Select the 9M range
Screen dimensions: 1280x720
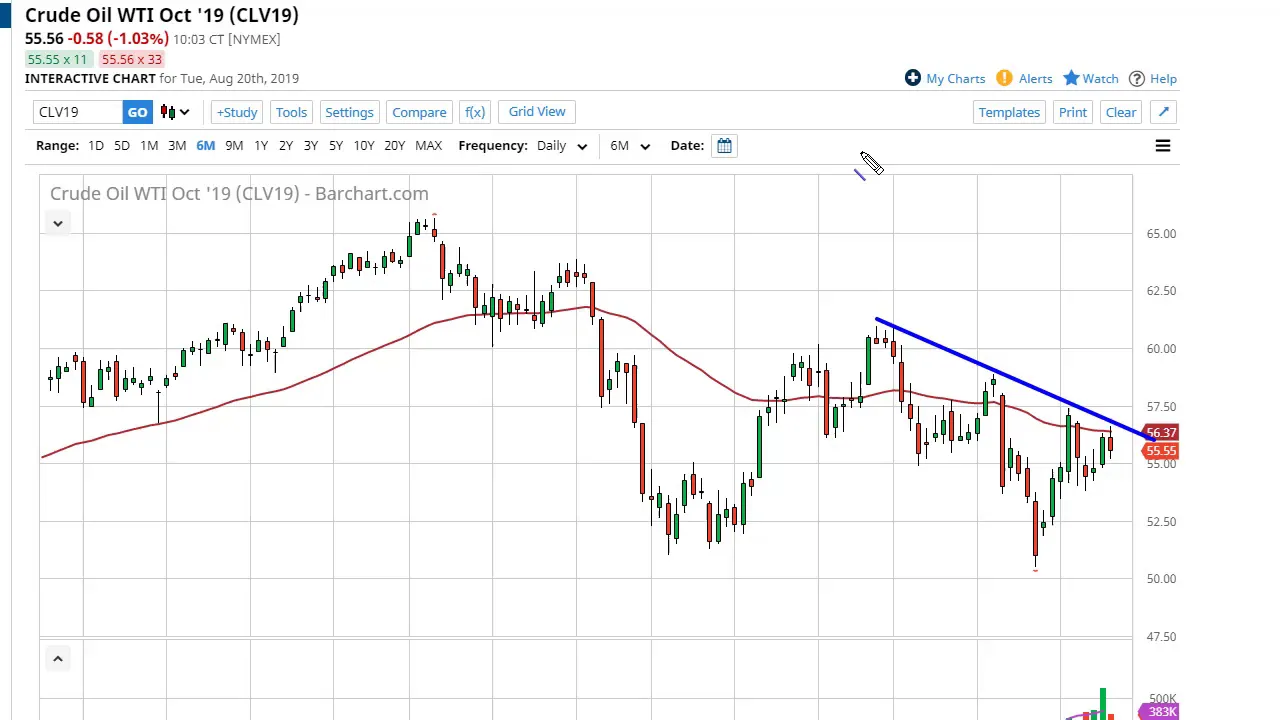(234, 146)
